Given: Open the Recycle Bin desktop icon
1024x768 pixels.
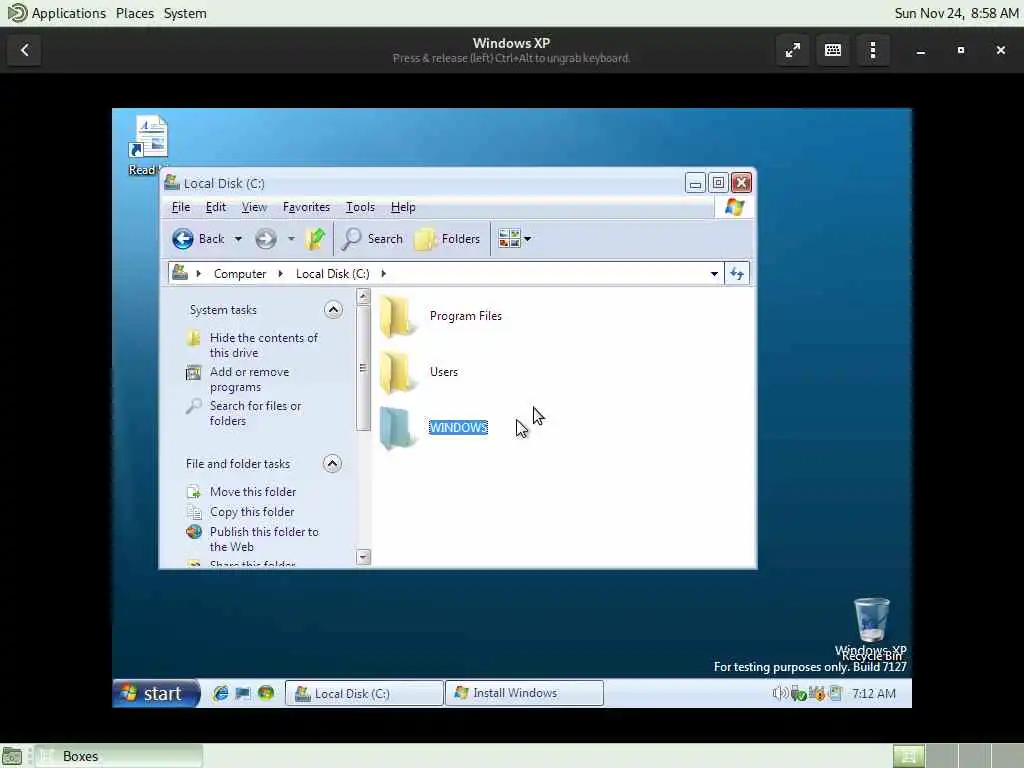Looking at the screenshot, I should (872, 621).
